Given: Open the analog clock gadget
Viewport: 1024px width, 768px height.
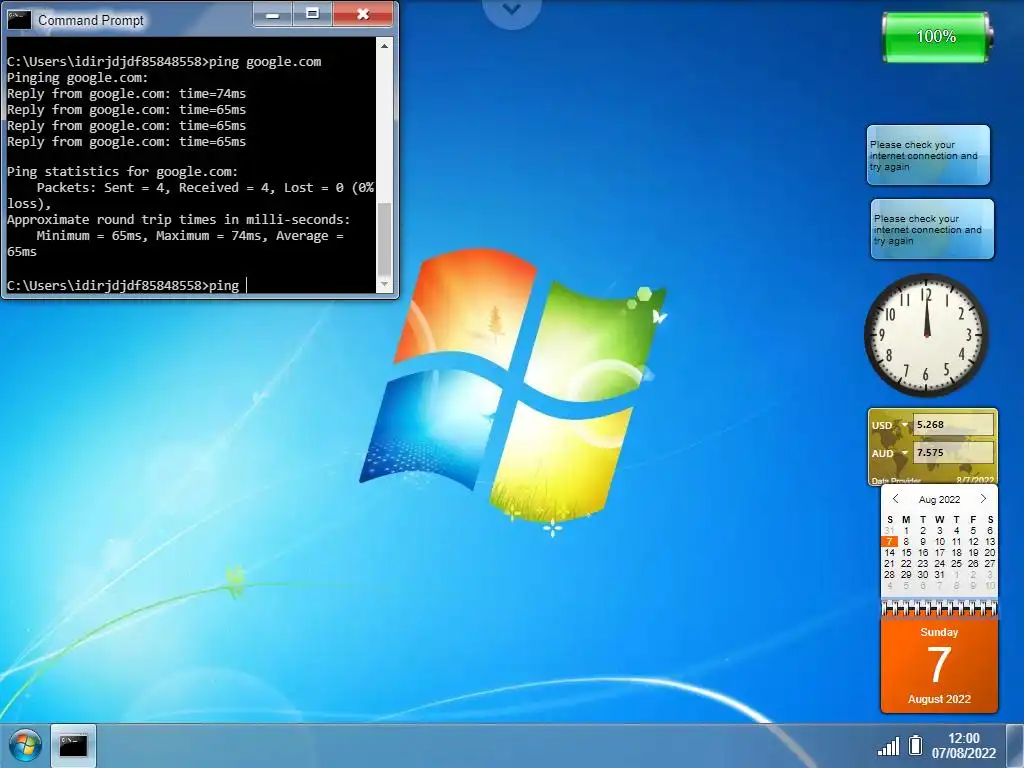Looking at the screenshot, I should click(x=925, y=334).
